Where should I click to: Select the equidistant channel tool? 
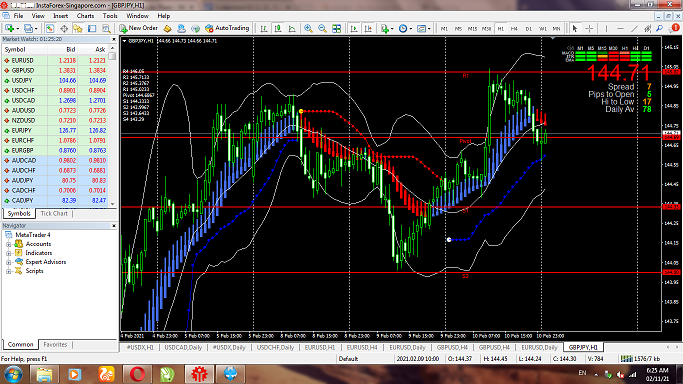point(648,28)
